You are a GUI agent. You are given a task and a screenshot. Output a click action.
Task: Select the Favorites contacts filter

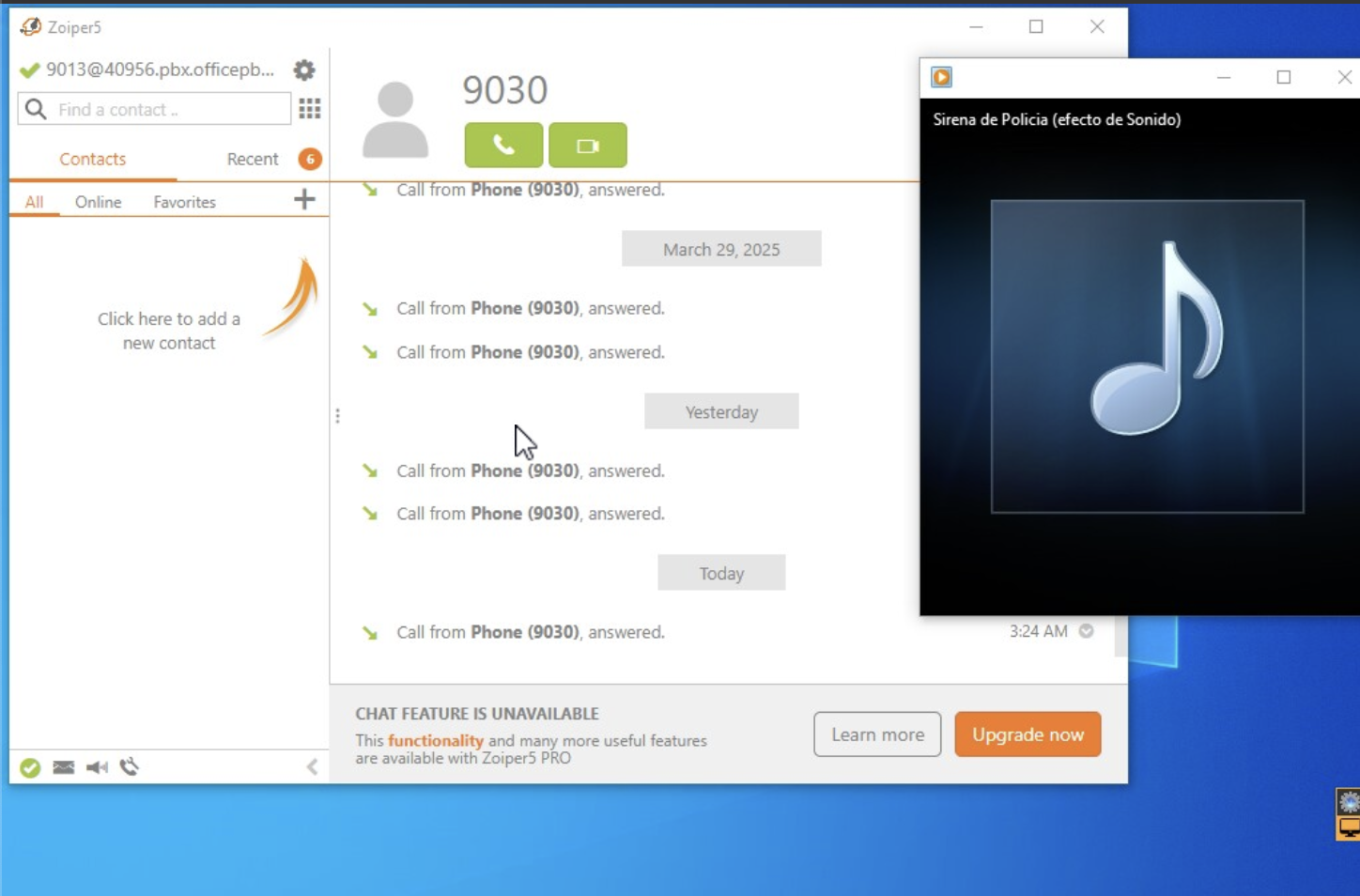(x=185, y=202)
